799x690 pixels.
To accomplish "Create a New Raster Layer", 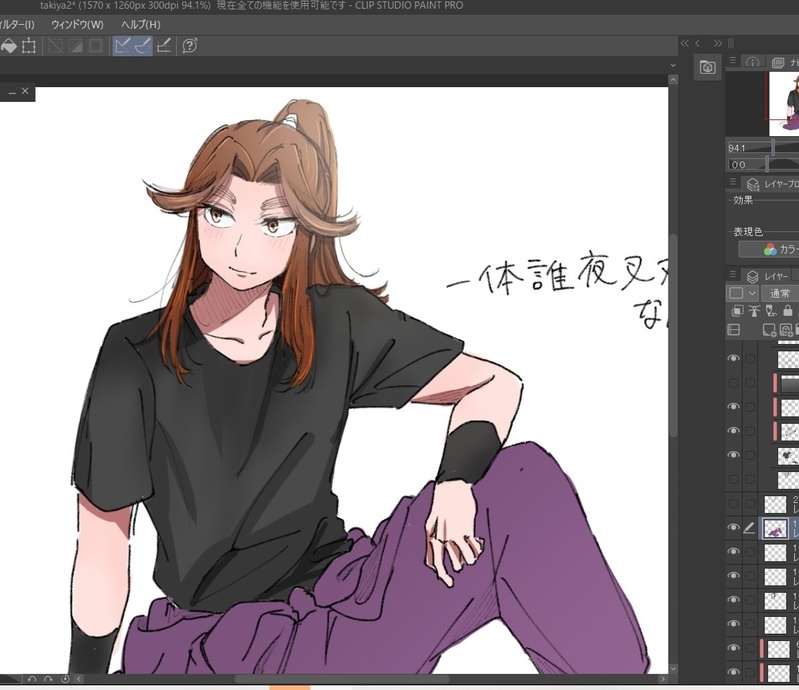I will [x=769, y=330].
